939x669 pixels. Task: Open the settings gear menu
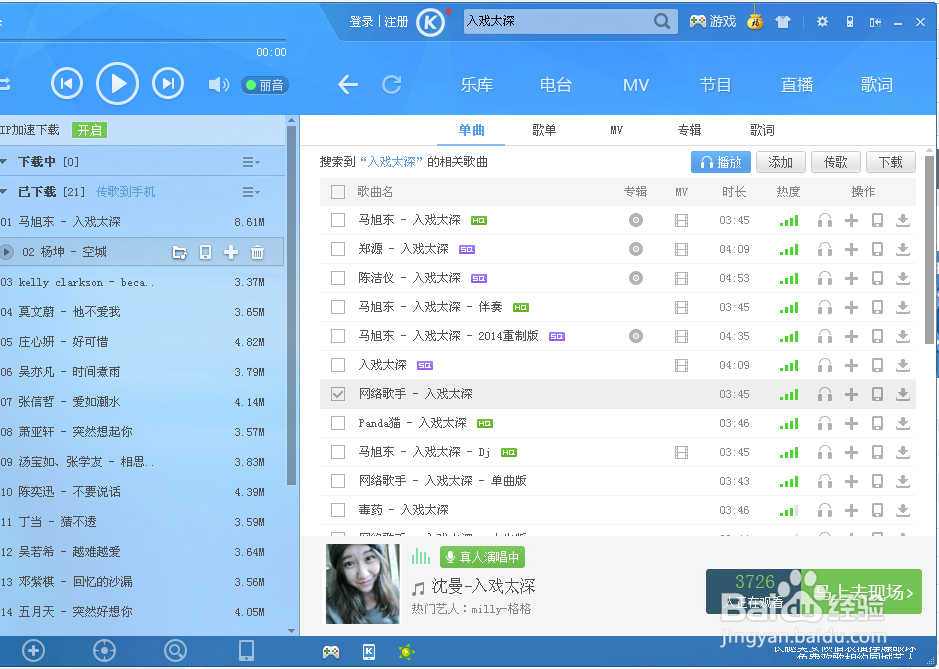[822, 22]
